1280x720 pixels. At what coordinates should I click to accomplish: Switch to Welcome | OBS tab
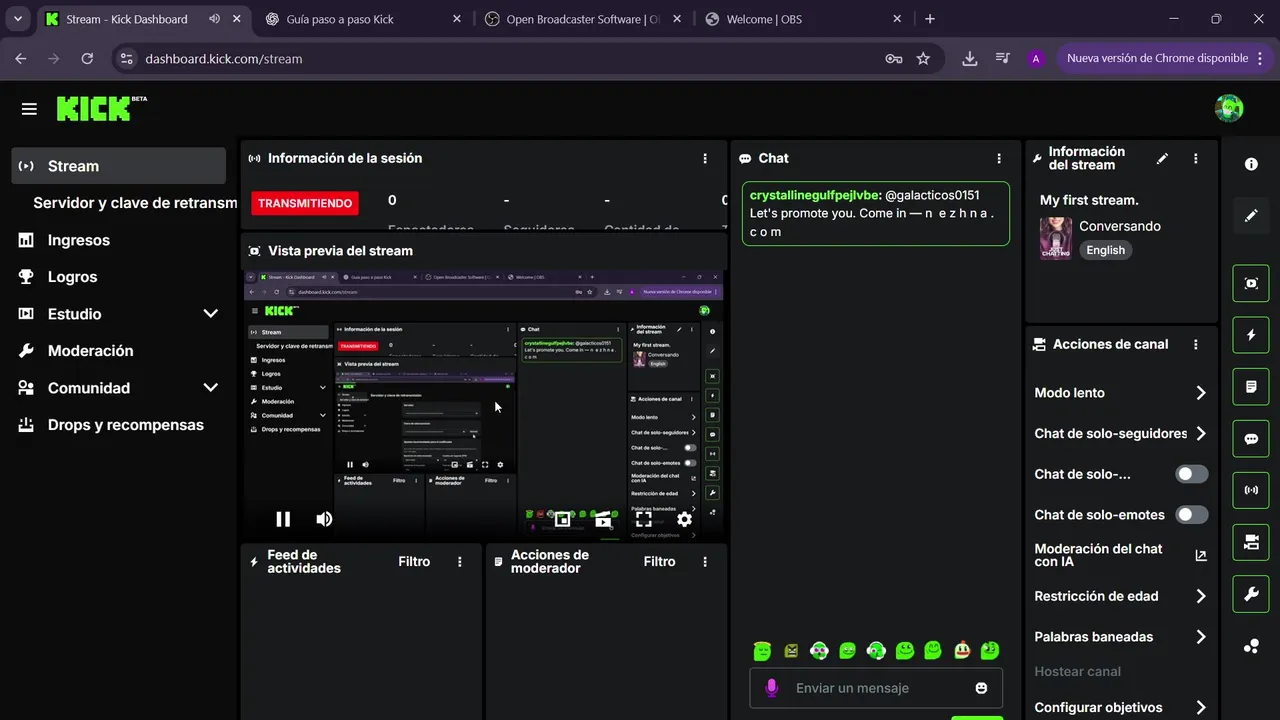pyautogui.click(x=803, y=19)
